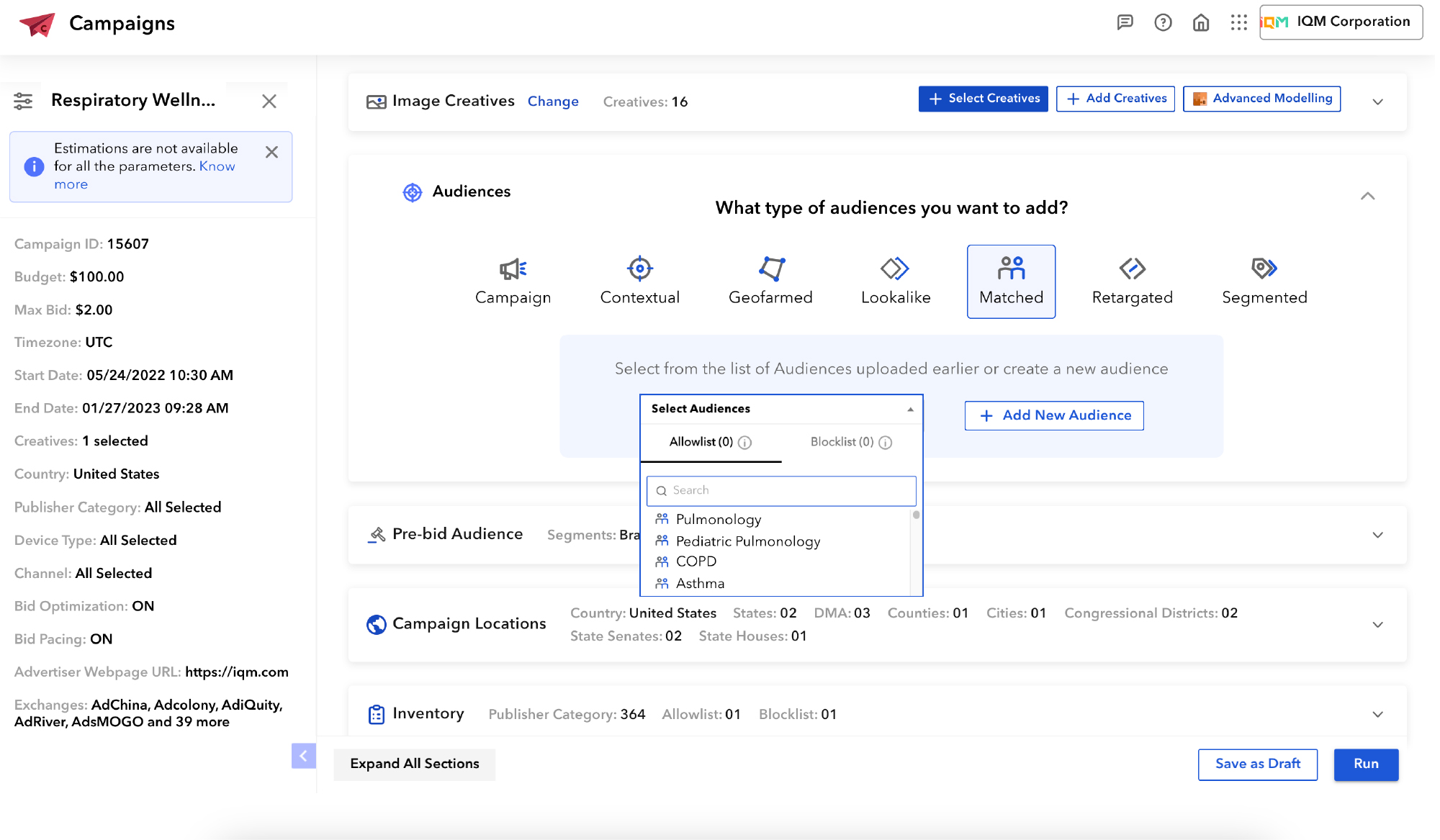Collapse the Audiences section
The width and height of the screenshot is (1440, 840).
pyautogui.click(x=1367, y=196)
